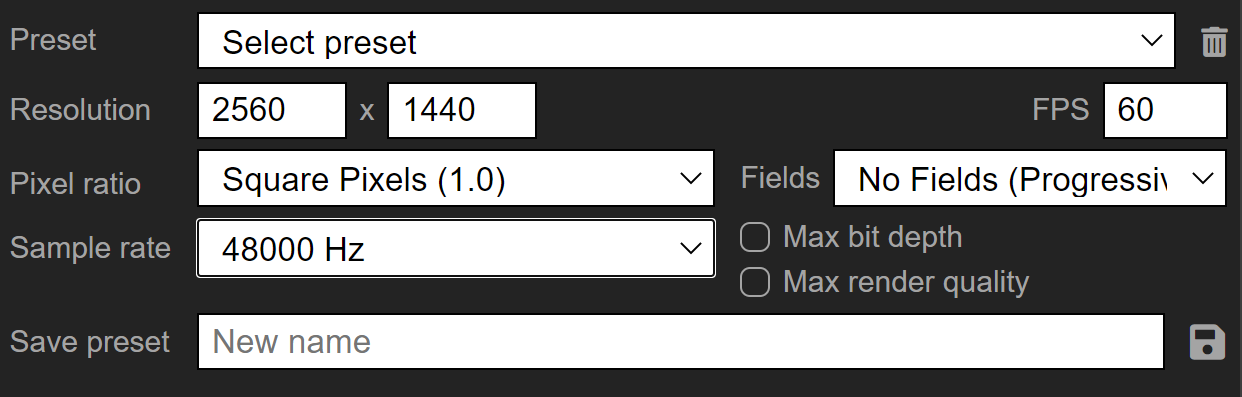Viewport: 1242px width, 397px height.
Task: Enable the Max render quality checkbox
Action: click(754, 282)
